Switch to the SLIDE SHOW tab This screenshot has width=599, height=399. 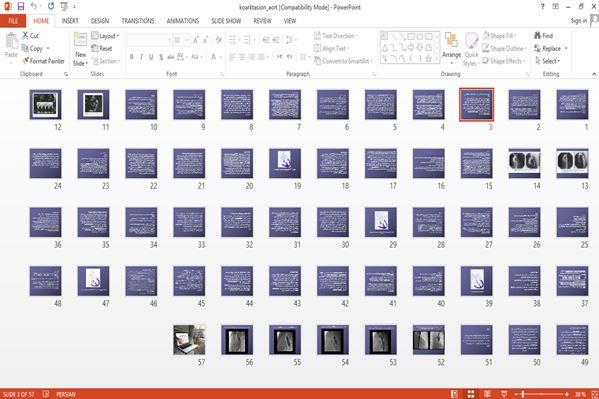coord(226,21)
